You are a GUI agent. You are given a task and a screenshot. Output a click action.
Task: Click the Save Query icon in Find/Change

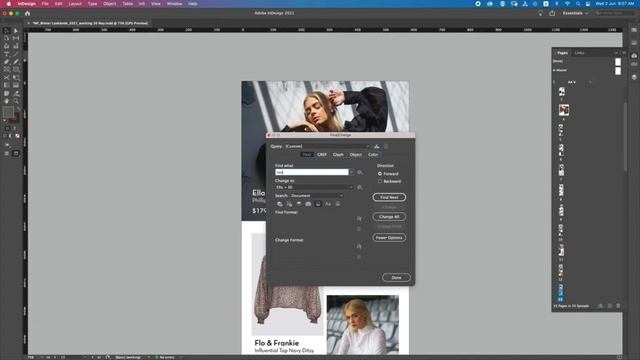376,146
